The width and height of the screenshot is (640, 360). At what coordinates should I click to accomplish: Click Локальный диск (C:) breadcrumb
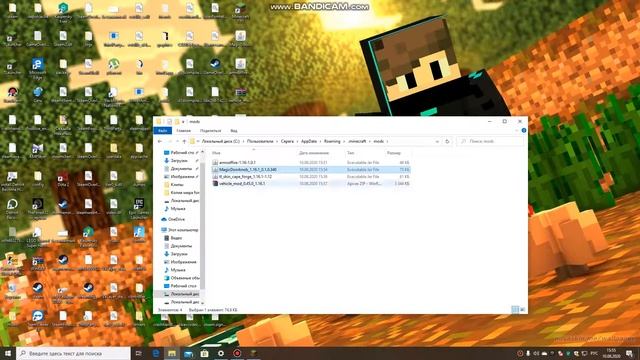[221, 141]
